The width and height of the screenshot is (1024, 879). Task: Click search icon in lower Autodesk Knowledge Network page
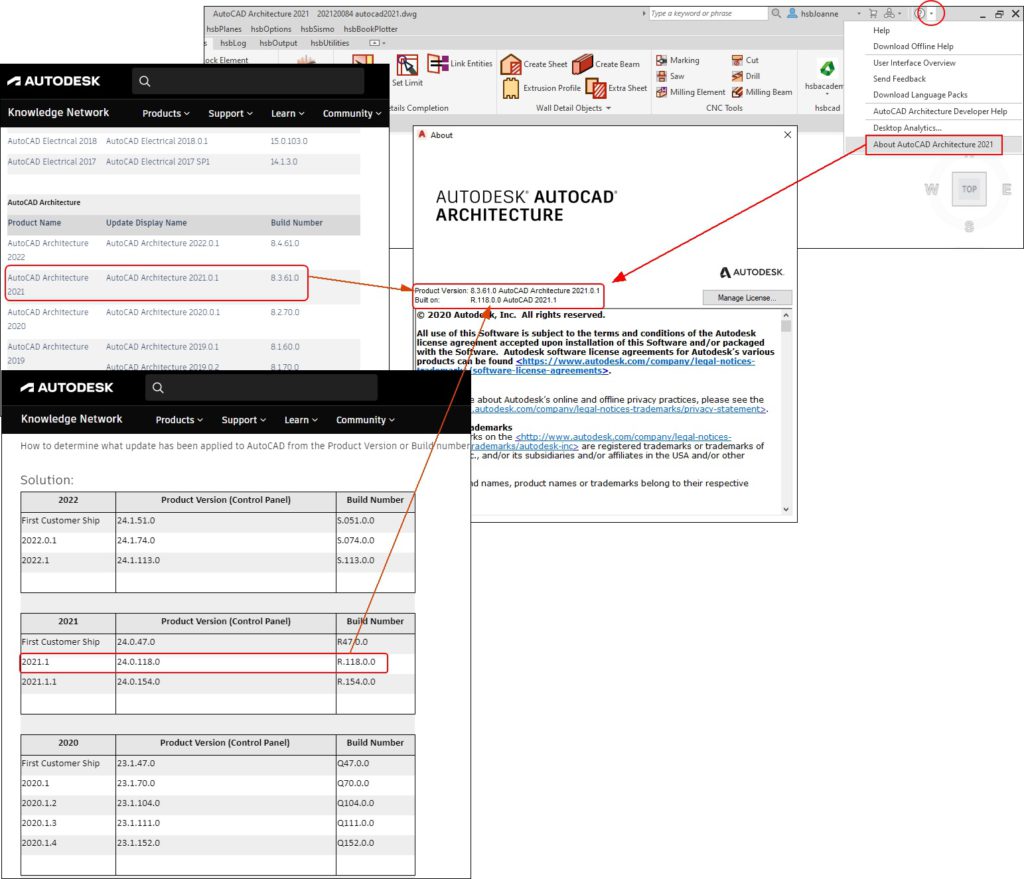158,388
